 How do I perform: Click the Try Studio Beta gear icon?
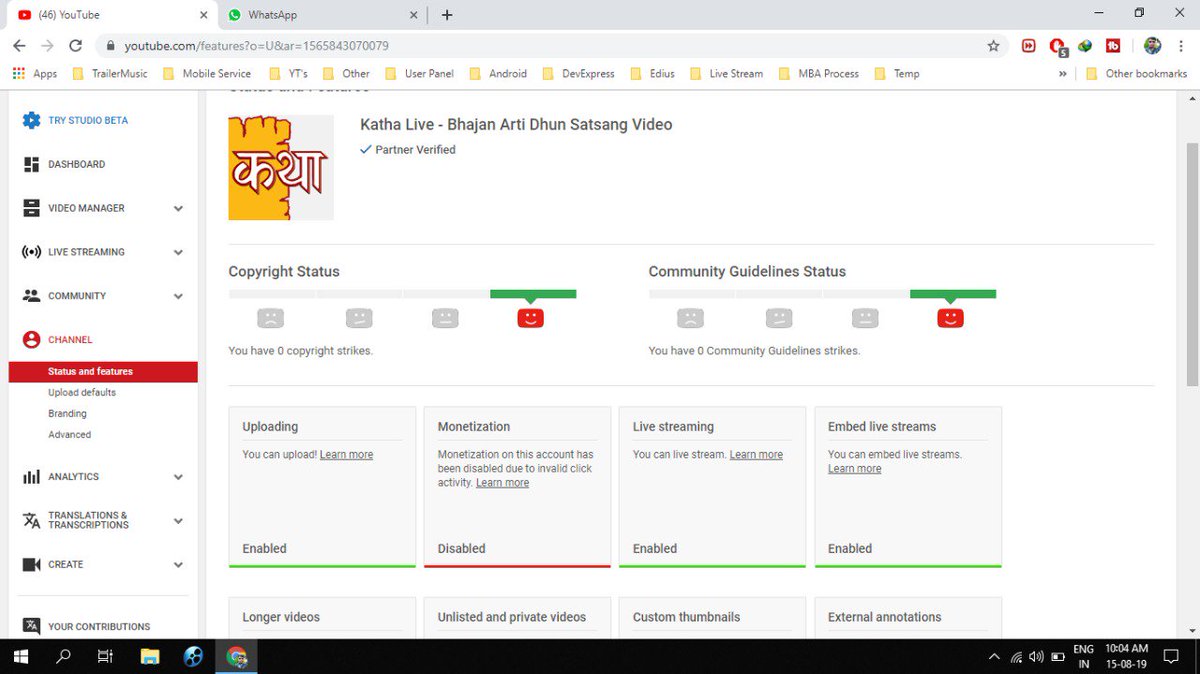pos(31,120)
